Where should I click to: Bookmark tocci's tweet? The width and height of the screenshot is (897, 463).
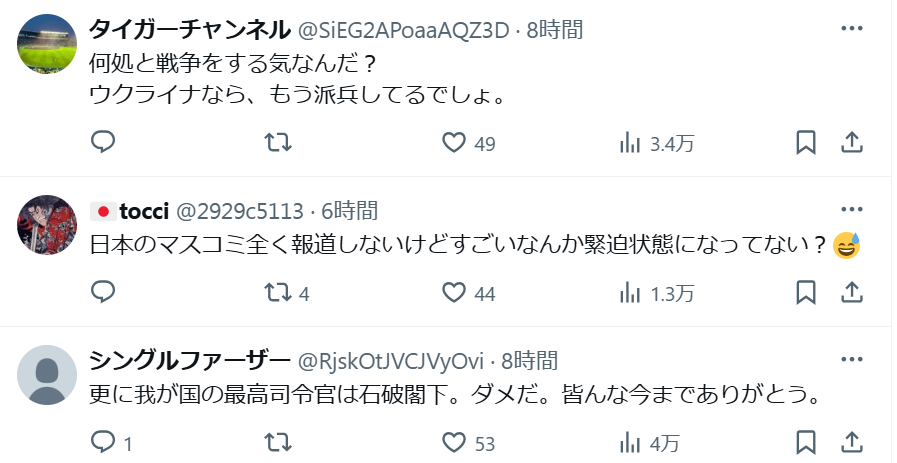coord(806,293)
